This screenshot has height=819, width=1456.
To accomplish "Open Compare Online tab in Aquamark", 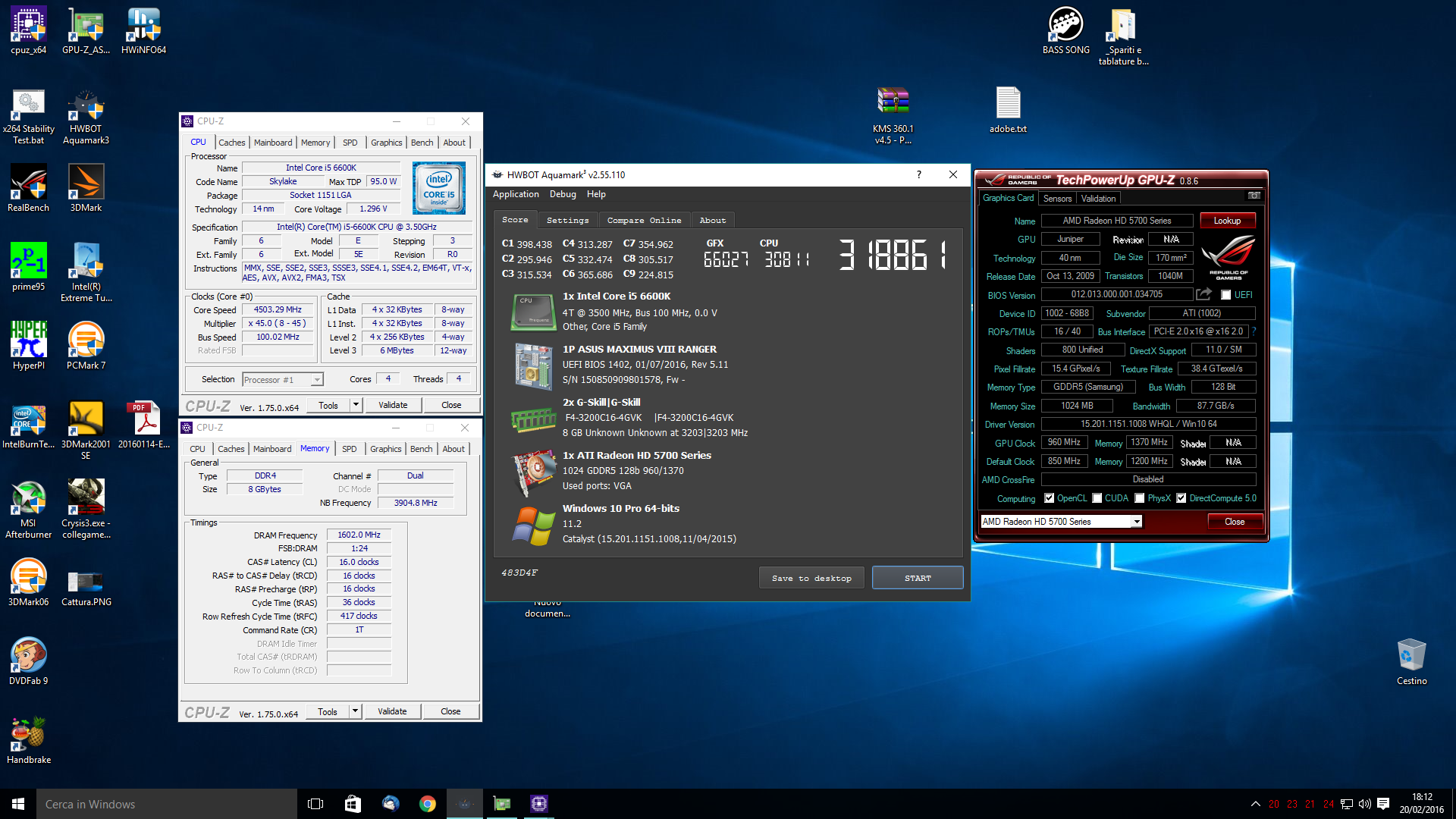I will coord(644,220).
